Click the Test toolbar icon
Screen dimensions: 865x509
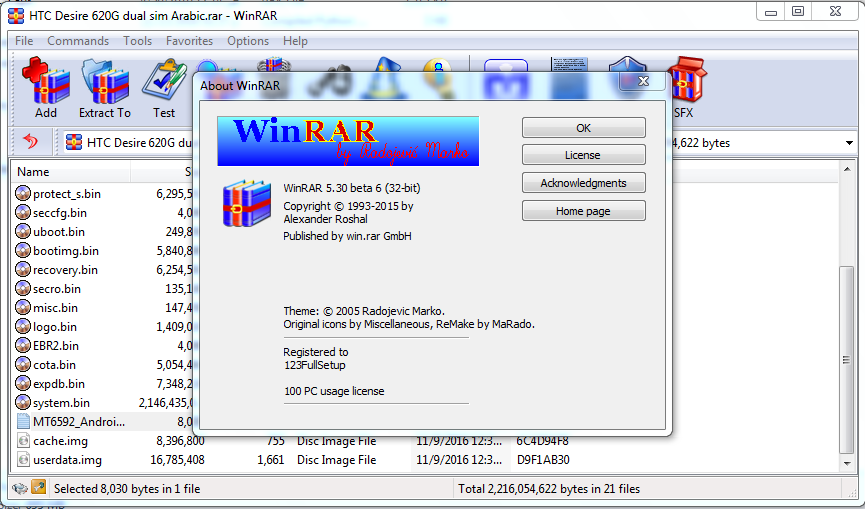click(x=164, y=81)
